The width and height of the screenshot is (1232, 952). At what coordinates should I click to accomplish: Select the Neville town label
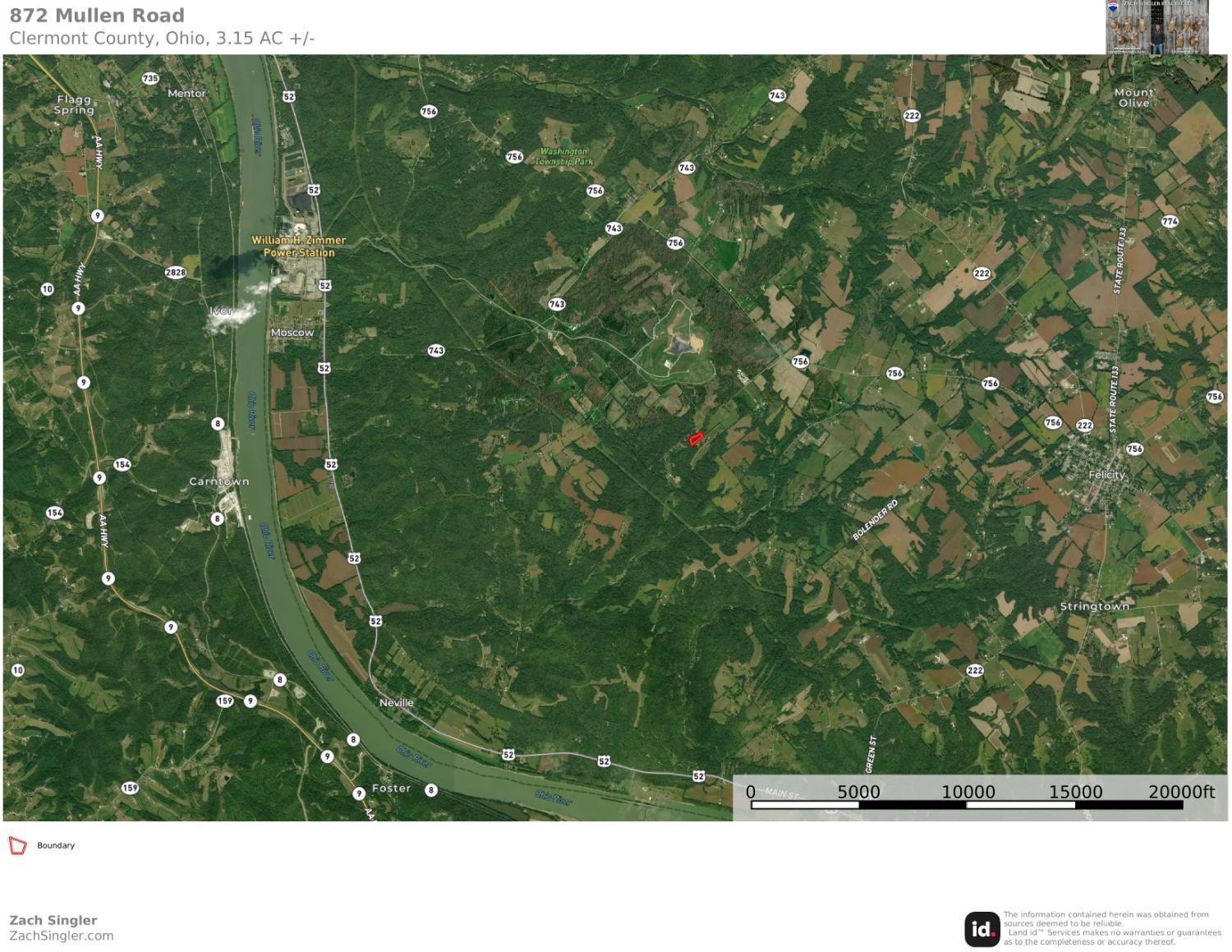pyautogui.click(x=397, y=702)
